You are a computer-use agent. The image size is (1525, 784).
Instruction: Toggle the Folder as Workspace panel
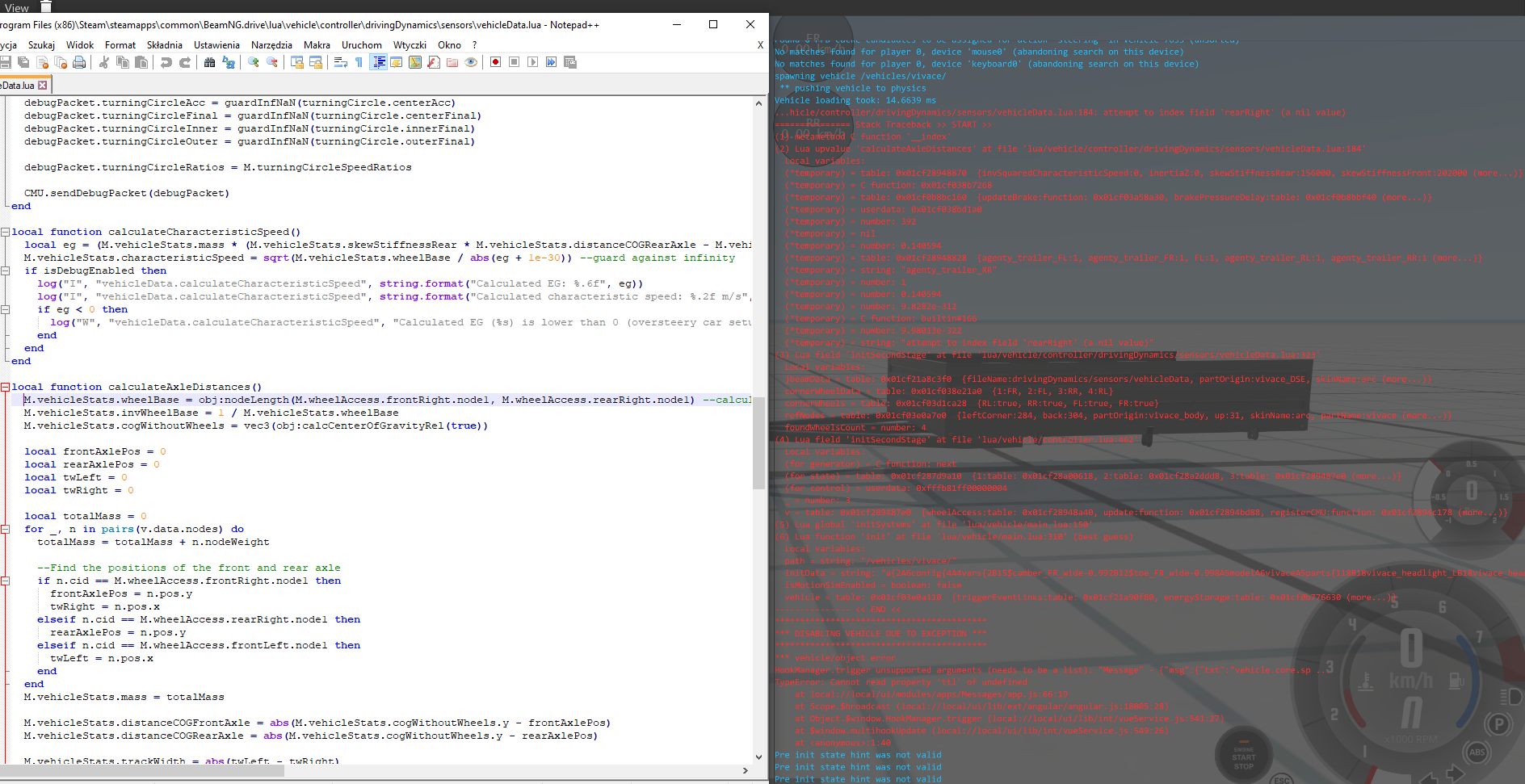pos(452,62)
